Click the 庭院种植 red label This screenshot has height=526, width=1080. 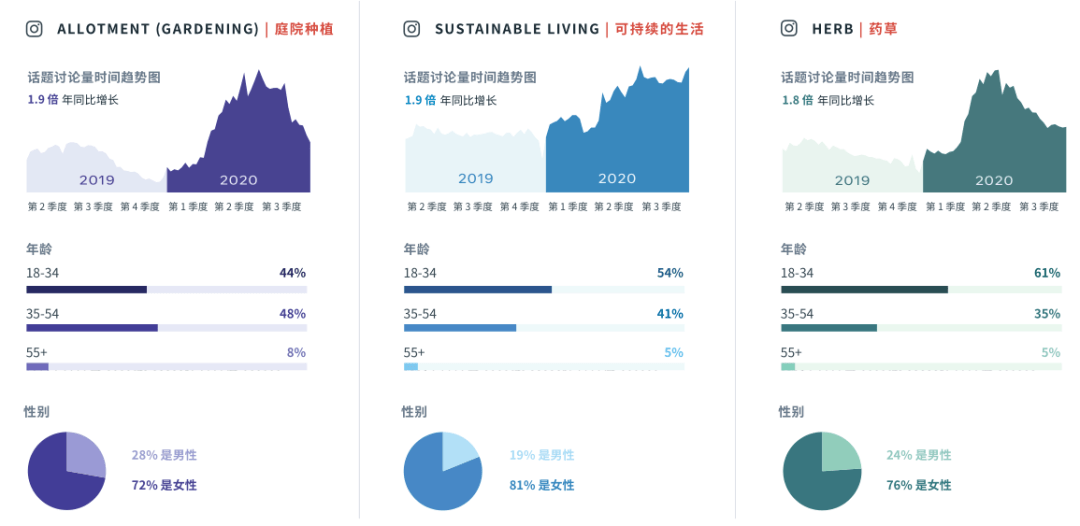coord(304,29)
